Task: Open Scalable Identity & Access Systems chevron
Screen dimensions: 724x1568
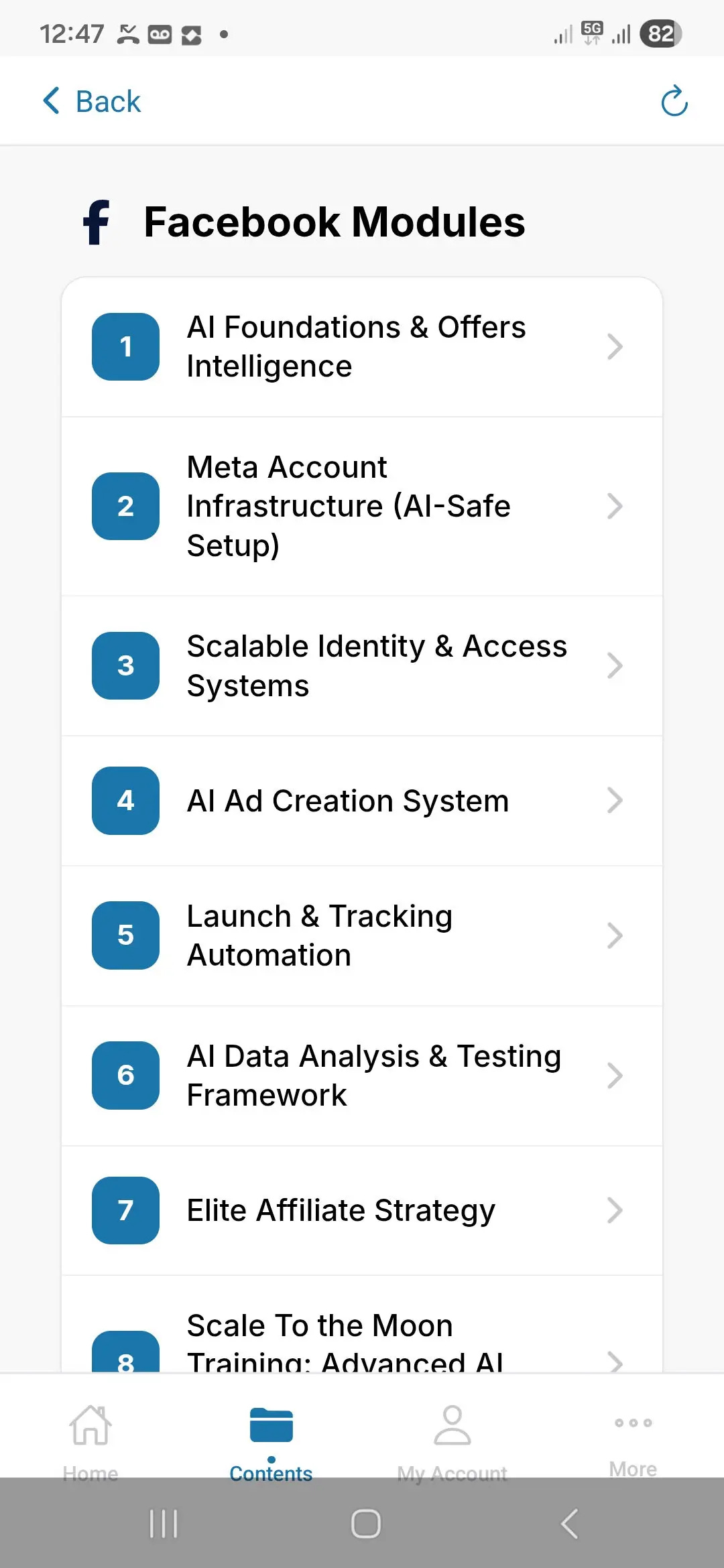Action: click(x=614, y=665)
